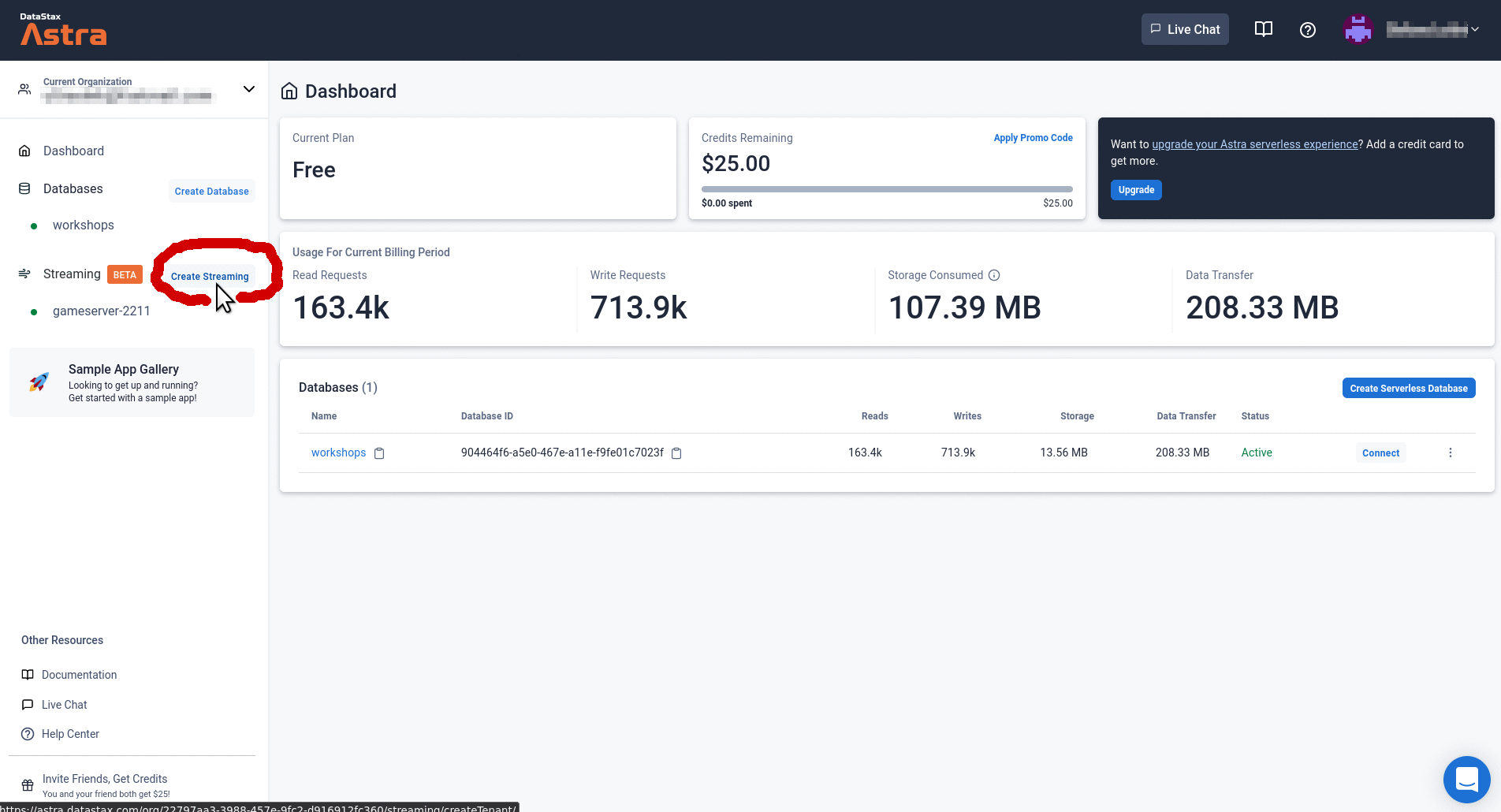Click the $25.00 credits remaining amount

[736, 163]
